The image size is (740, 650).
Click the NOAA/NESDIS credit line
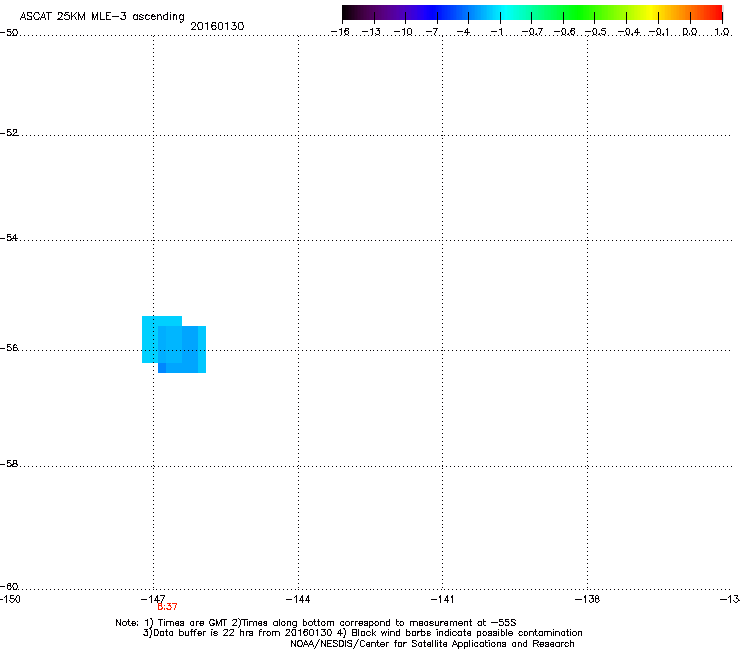coord(432,644)
